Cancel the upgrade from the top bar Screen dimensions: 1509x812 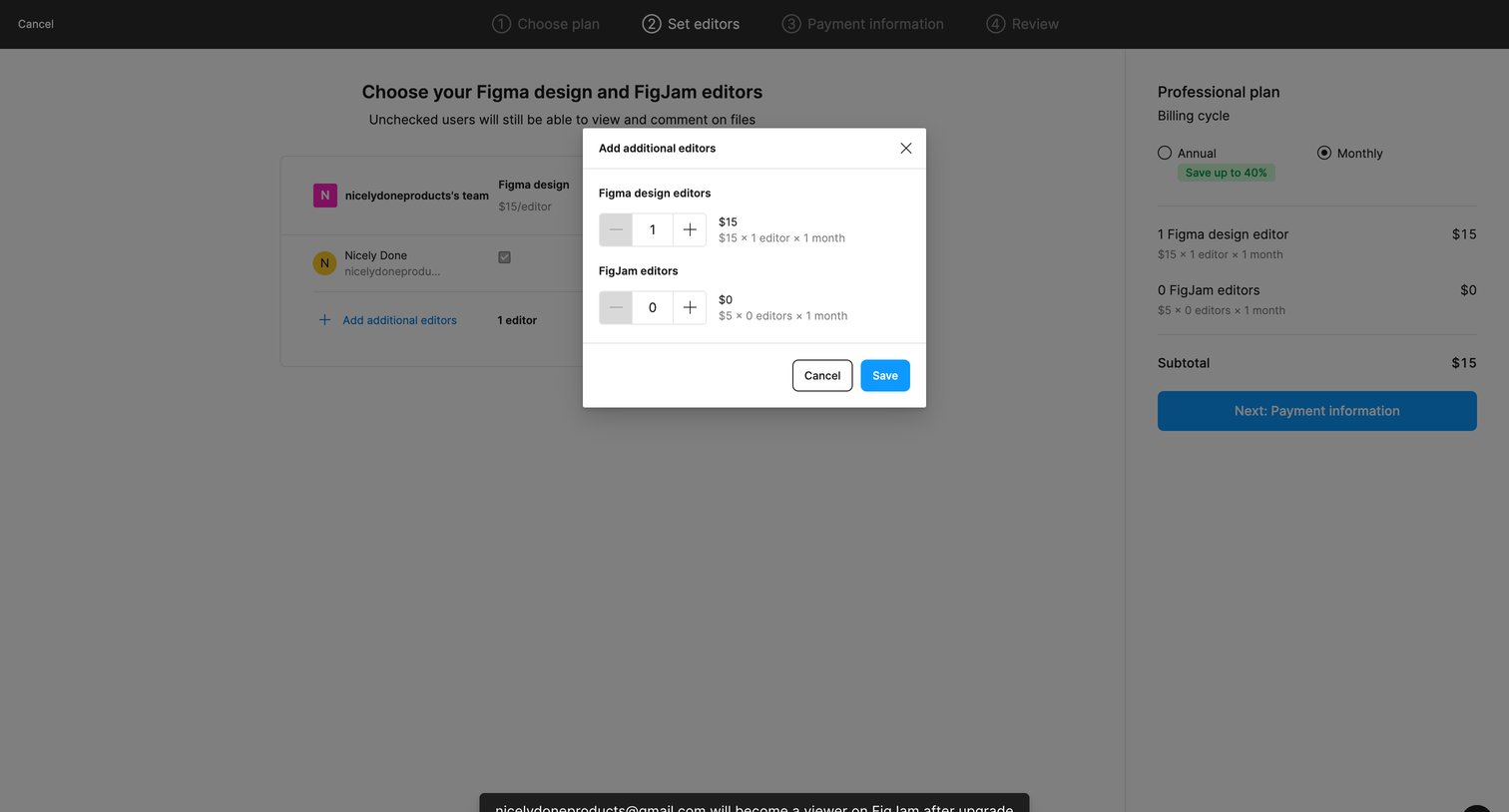coord(36,24)
